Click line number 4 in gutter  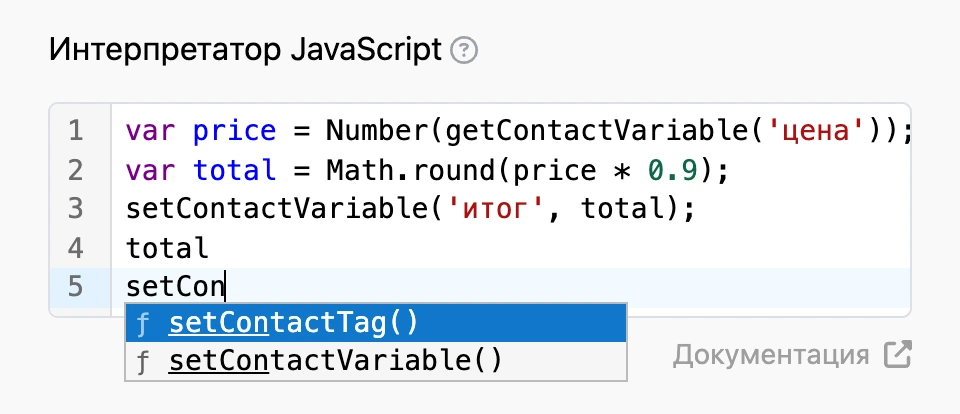75,248
